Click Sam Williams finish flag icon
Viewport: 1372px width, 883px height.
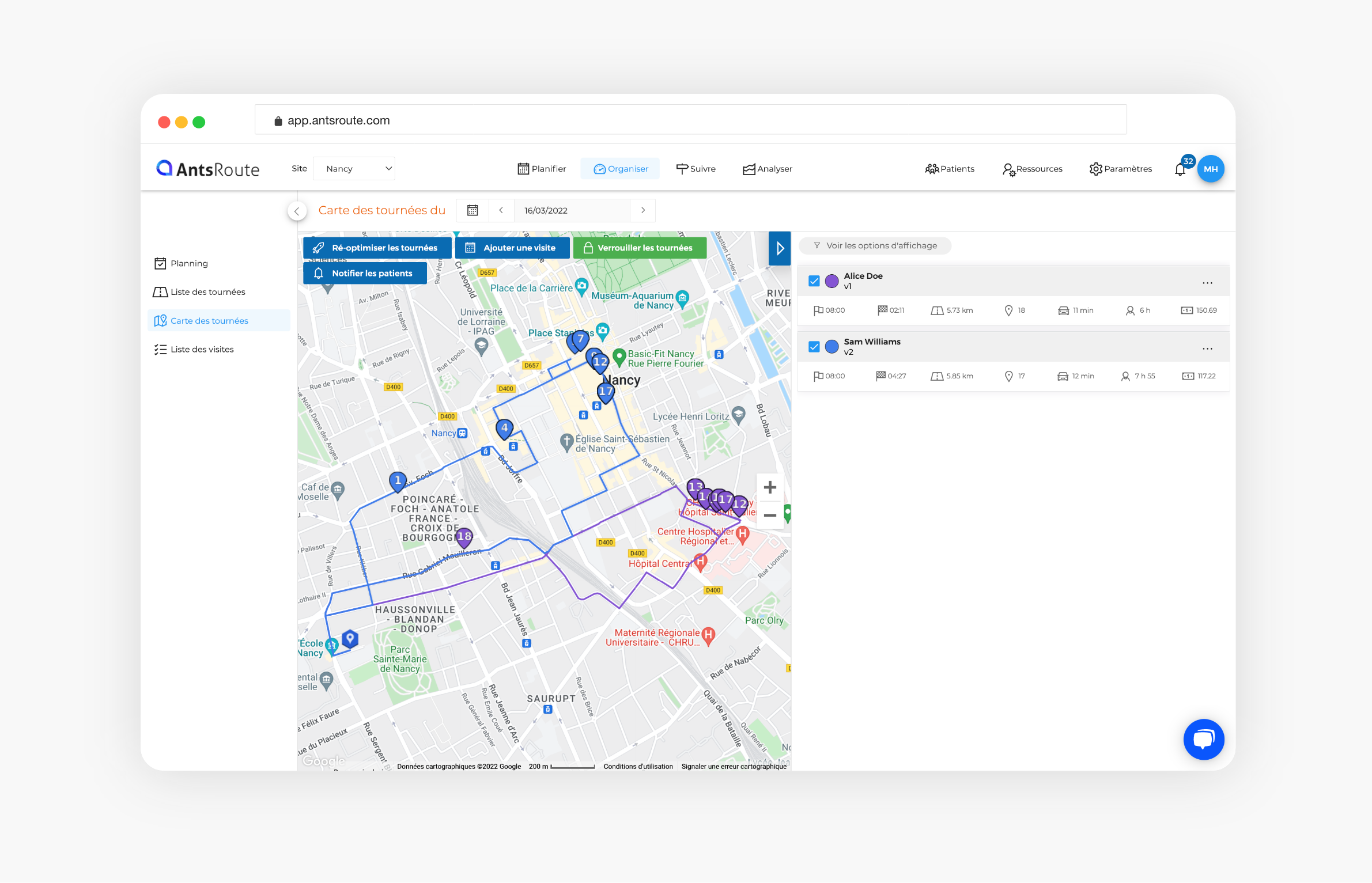[880, 376]
